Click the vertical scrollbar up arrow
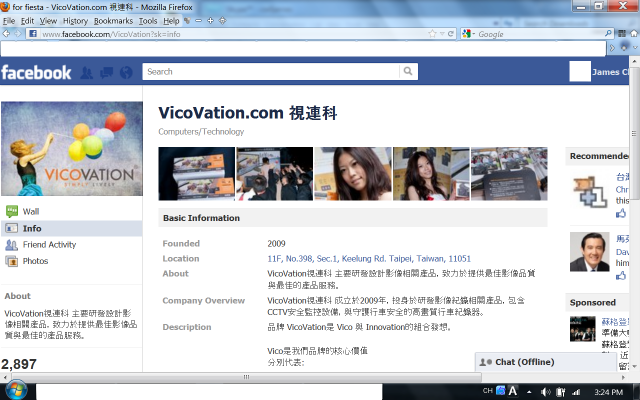This screenshot has width=640, height=400. tap(634, 62)
